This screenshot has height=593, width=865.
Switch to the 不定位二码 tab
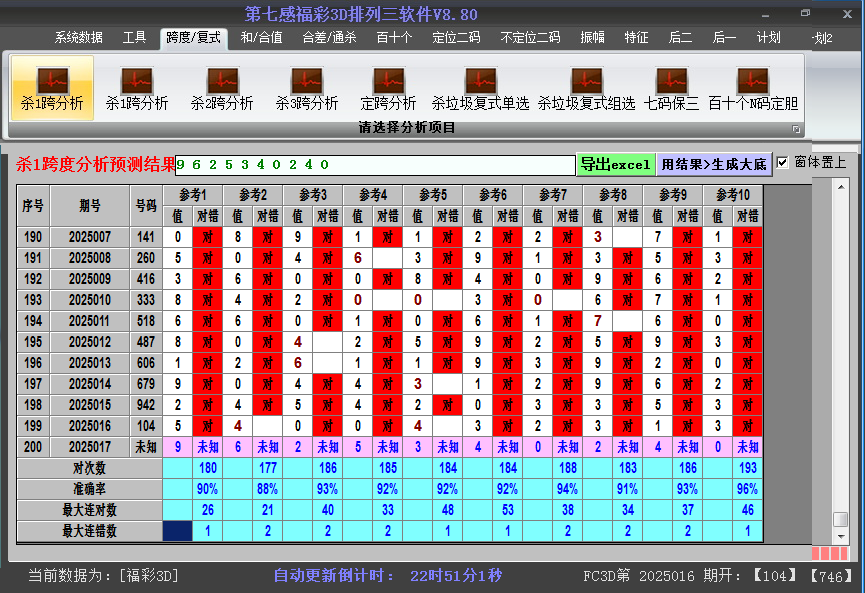530,38
